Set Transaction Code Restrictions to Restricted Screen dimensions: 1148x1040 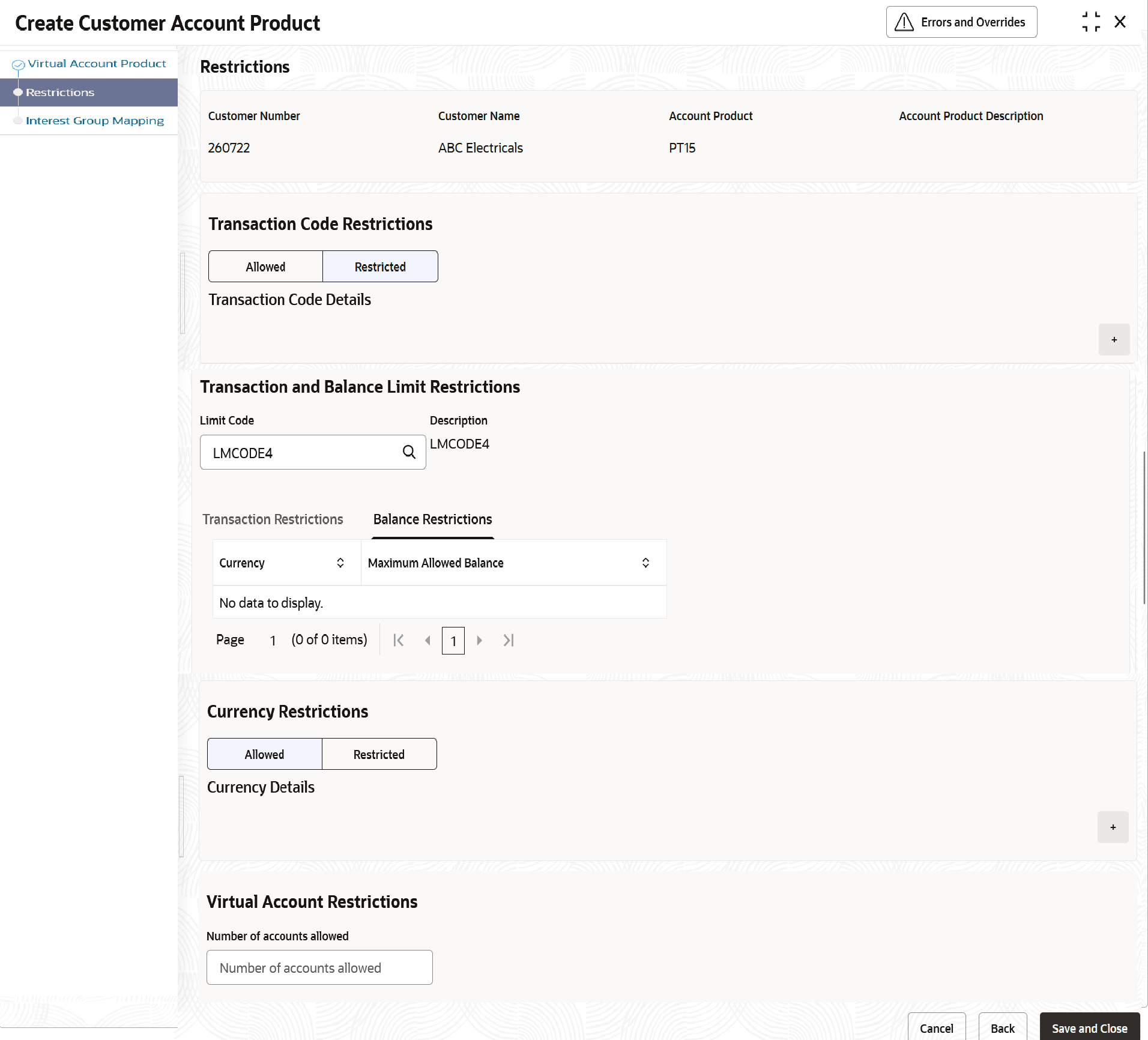click(381, 267)
